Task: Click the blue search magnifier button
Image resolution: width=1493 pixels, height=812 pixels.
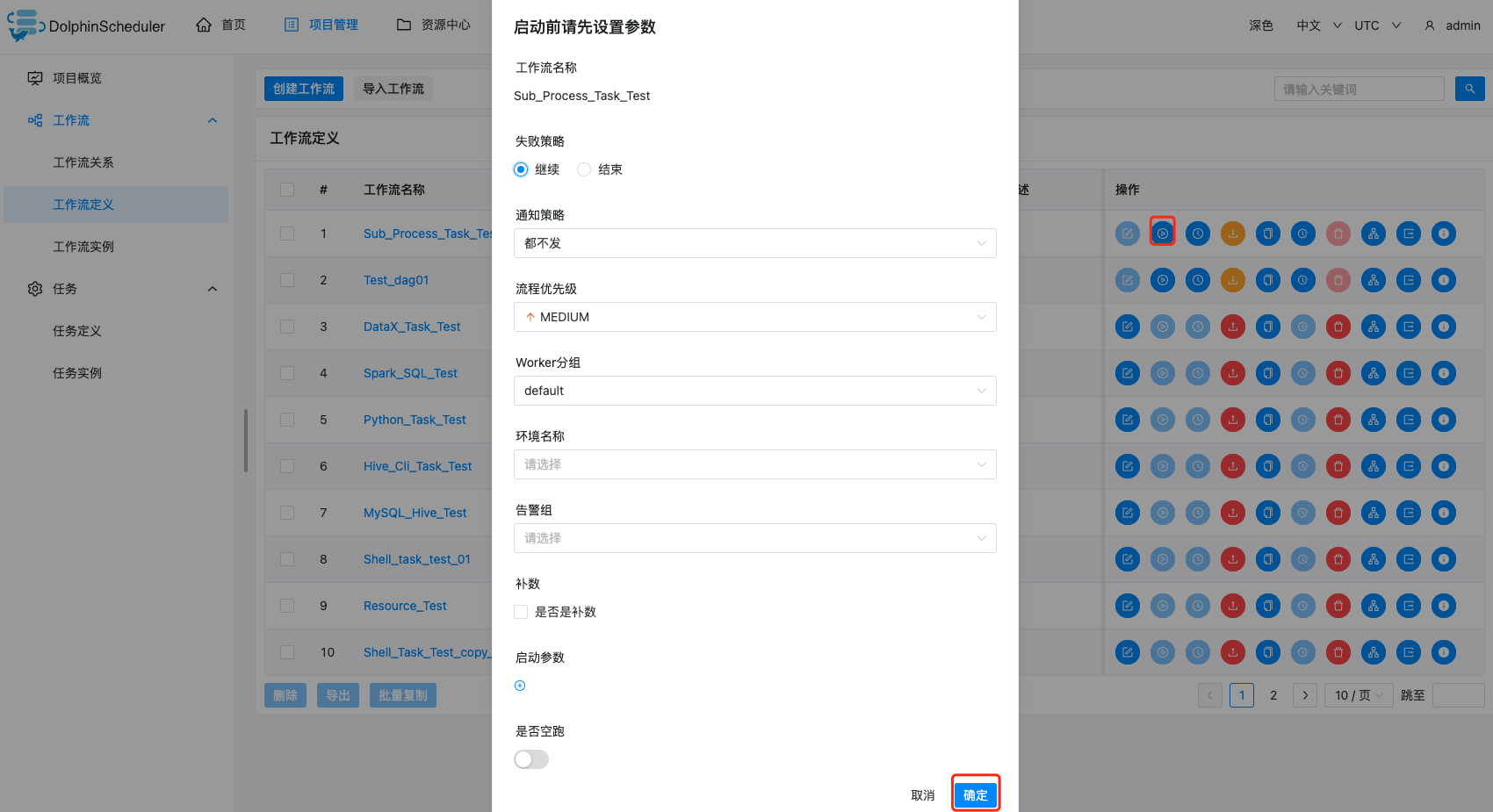Action: [x=1470, y=89]
